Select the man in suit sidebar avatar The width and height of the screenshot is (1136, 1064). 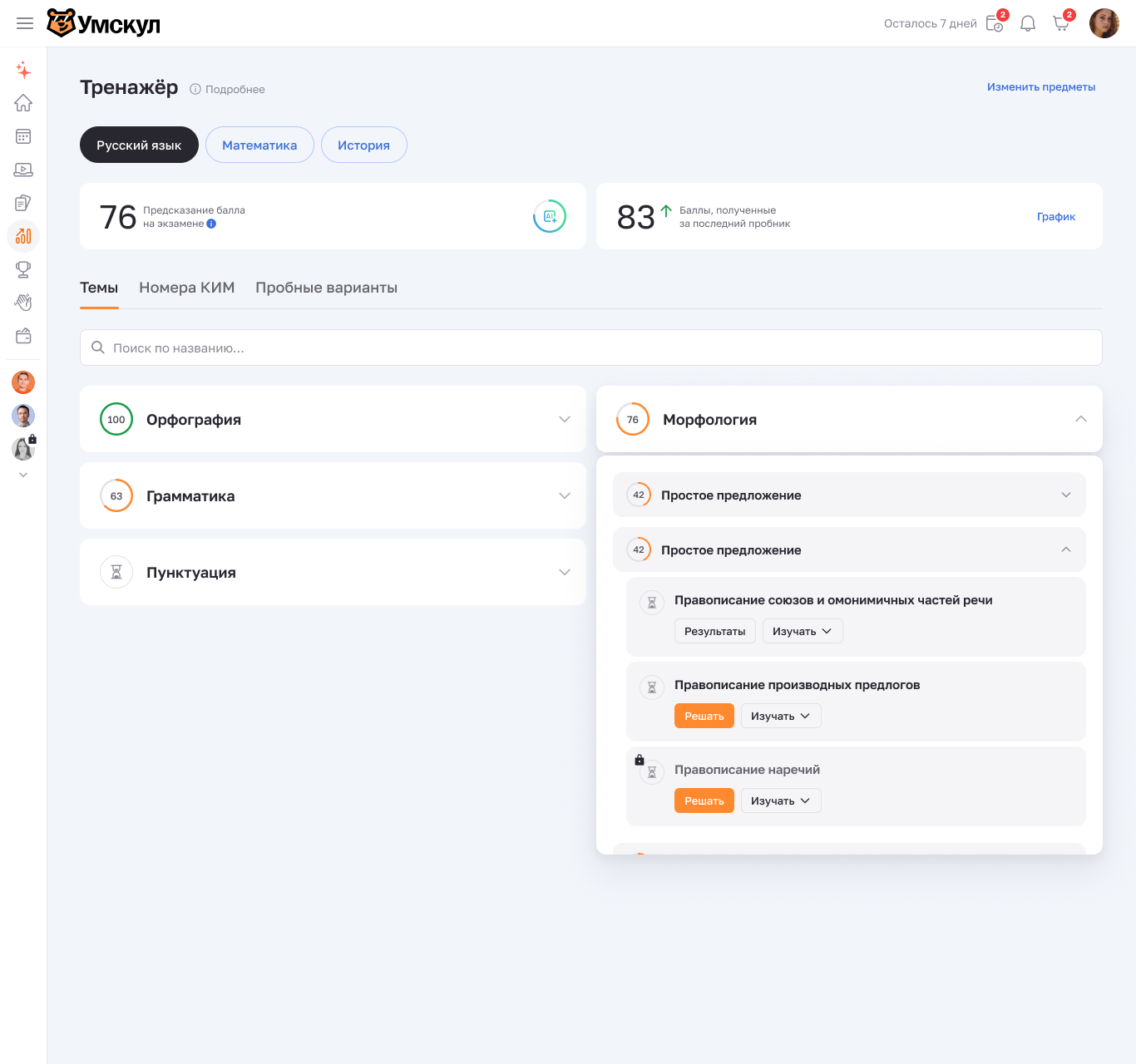(23, 416)
